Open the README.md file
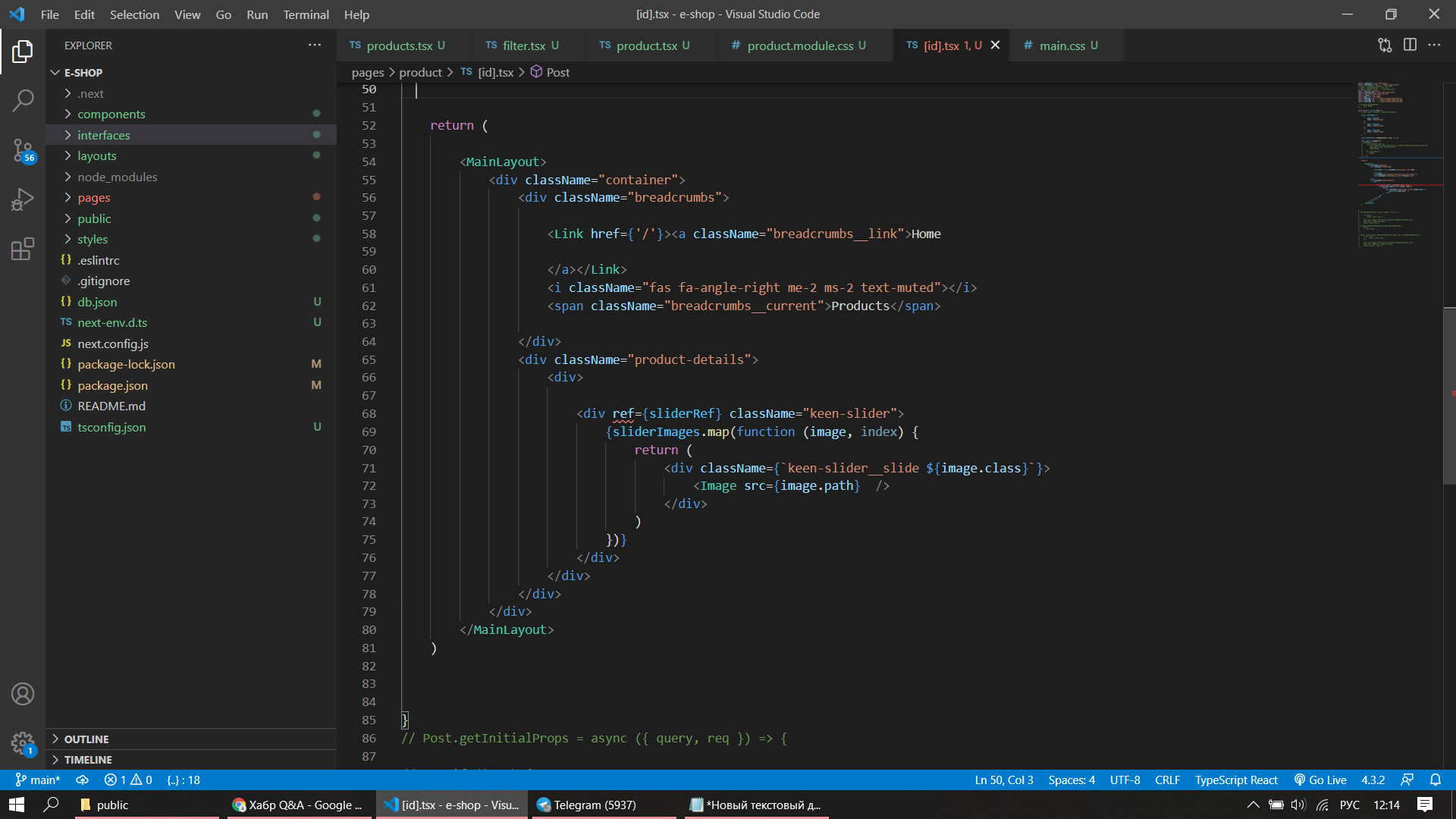The image size is (1456, 819). tap(191, 406)
